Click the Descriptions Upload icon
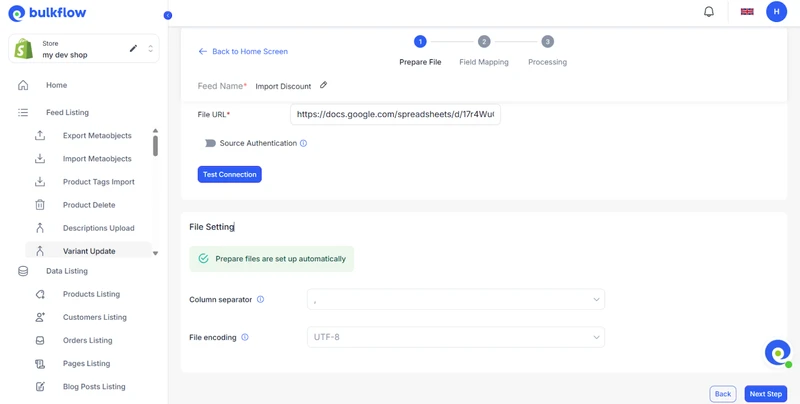This screenshot has width=800, height=404. click(x=40, y=228)
